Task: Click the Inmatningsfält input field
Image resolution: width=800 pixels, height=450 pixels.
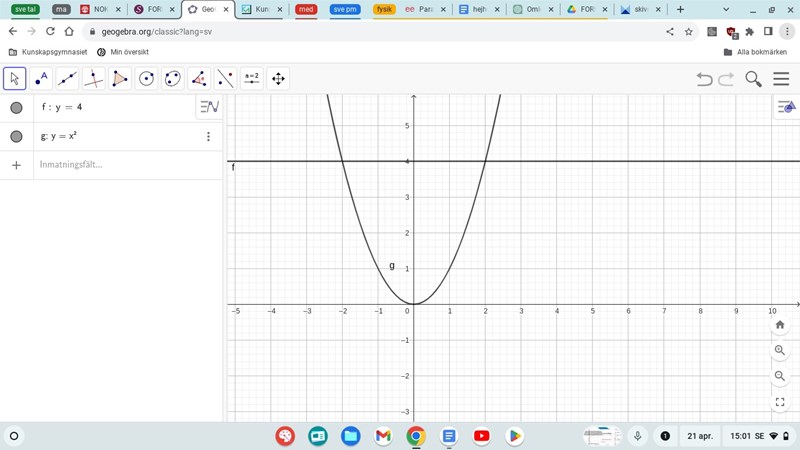Action: (120, 165)
